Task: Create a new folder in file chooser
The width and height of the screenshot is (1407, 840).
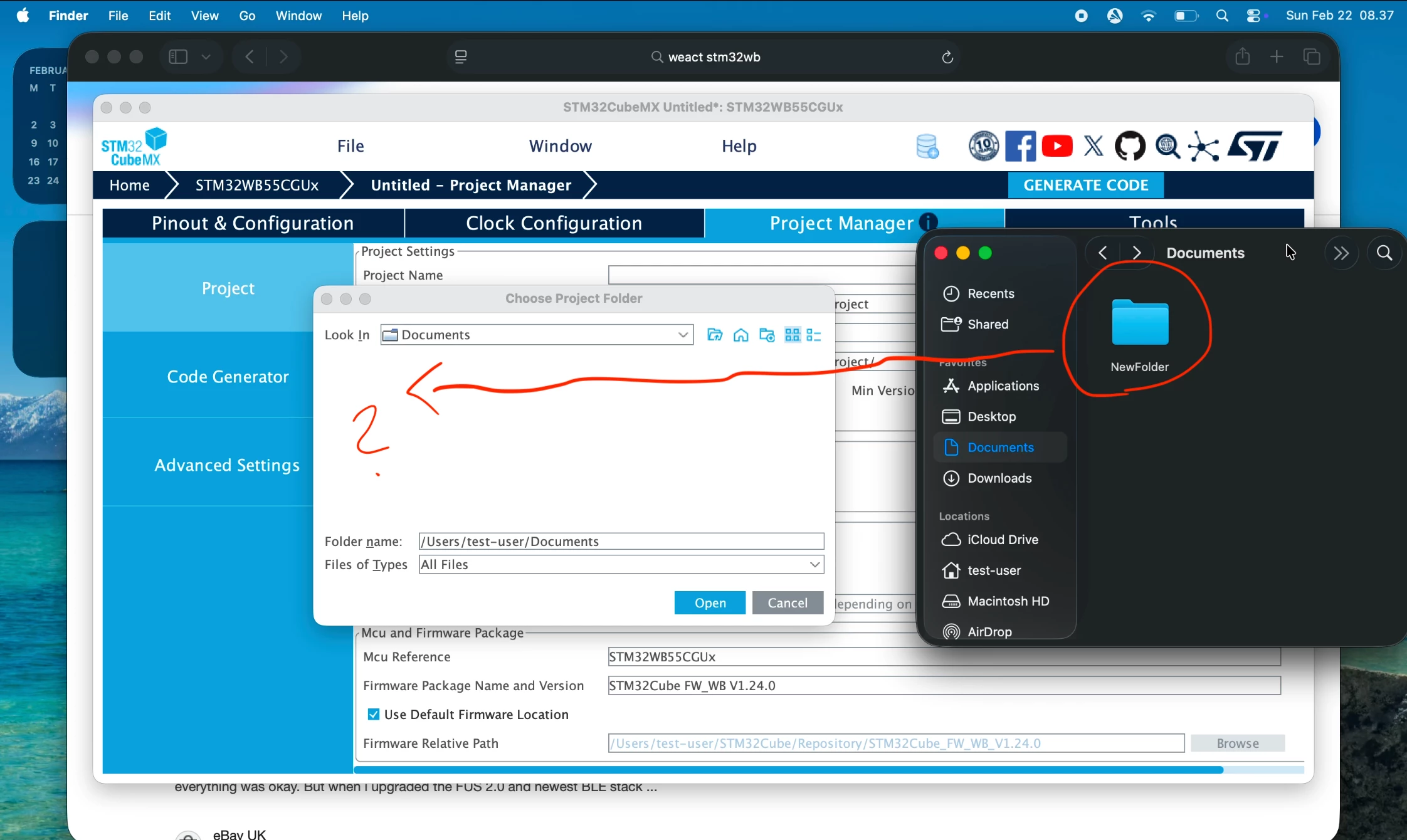Action: point(767,335)
